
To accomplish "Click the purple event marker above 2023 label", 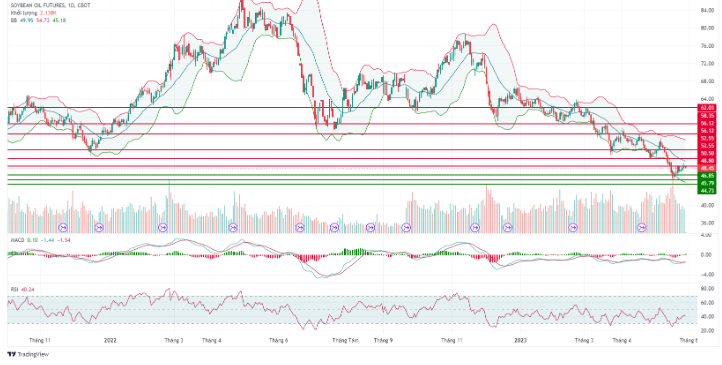I will pos(507,227).
